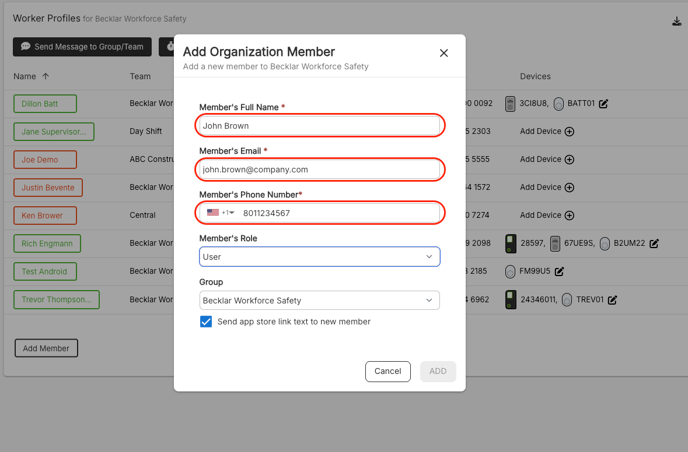688x452 pixels.
Task: Open the +1 country code dropdown
Action: click(x=228, y=213)
